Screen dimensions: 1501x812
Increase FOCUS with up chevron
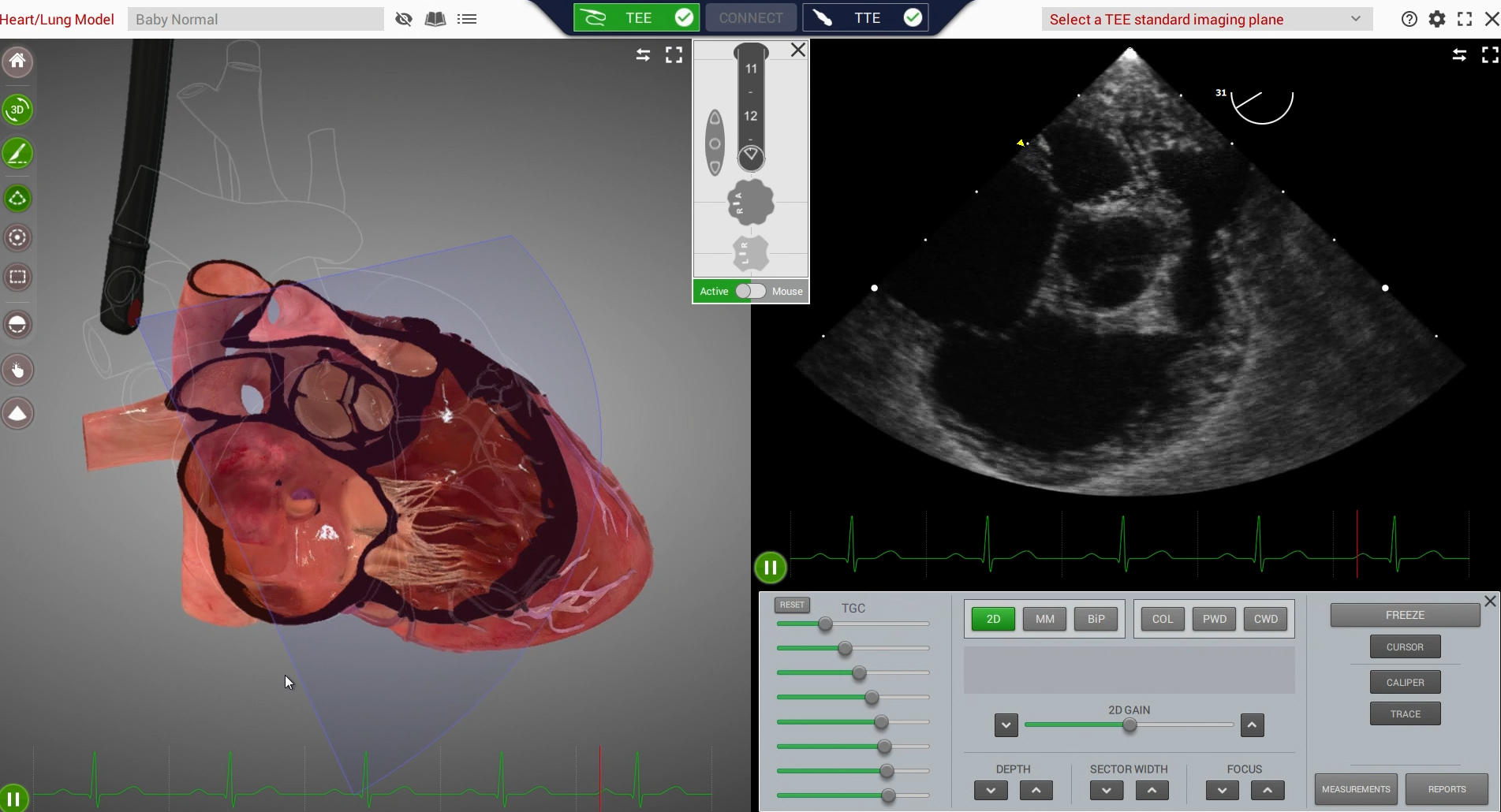[1268, 790]
